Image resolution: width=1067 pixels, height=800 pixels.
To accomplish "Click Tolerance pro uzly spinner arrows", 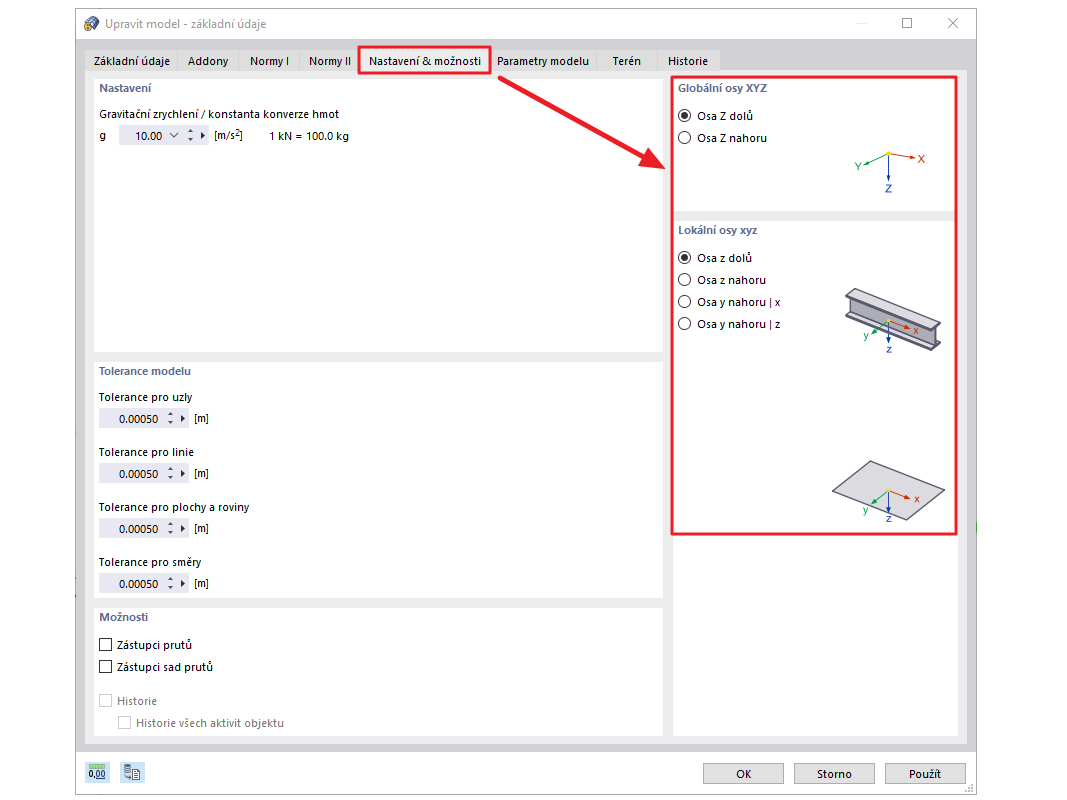I will coord(170,418).
